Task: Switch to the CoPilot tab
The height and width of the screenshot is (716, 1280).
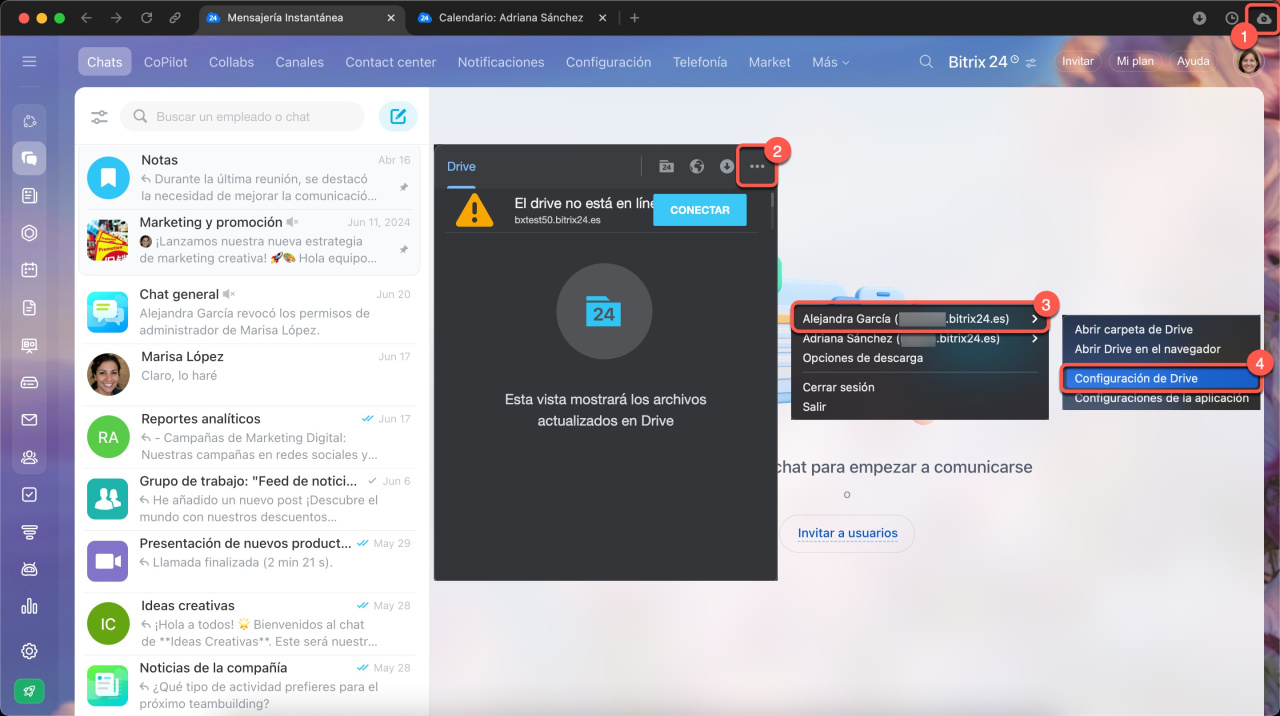Action: tap(166, 62)
